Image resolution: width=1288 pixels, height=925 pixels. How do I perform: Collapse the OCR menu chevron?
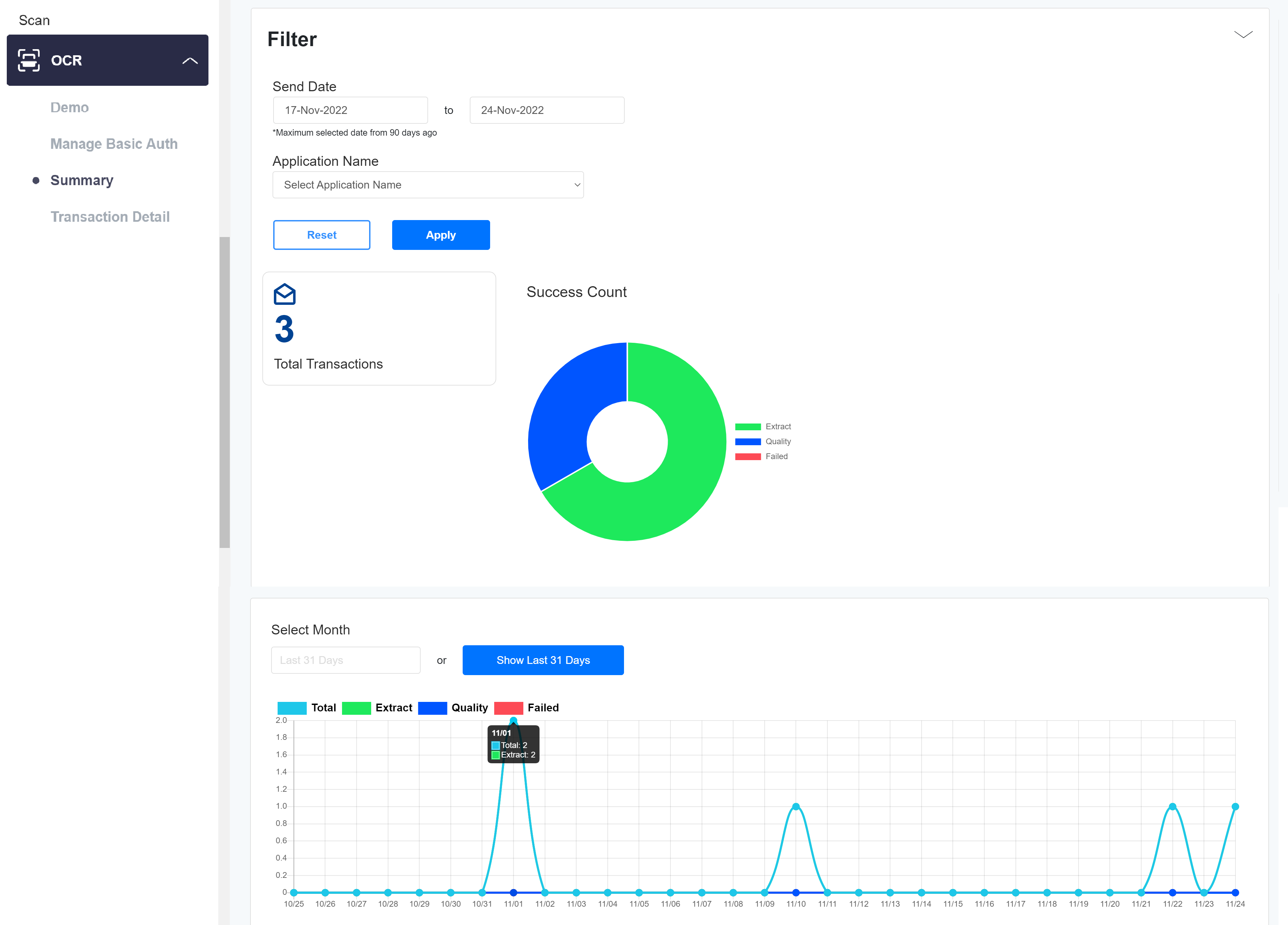pyautogui.click(x=190, y=61)
